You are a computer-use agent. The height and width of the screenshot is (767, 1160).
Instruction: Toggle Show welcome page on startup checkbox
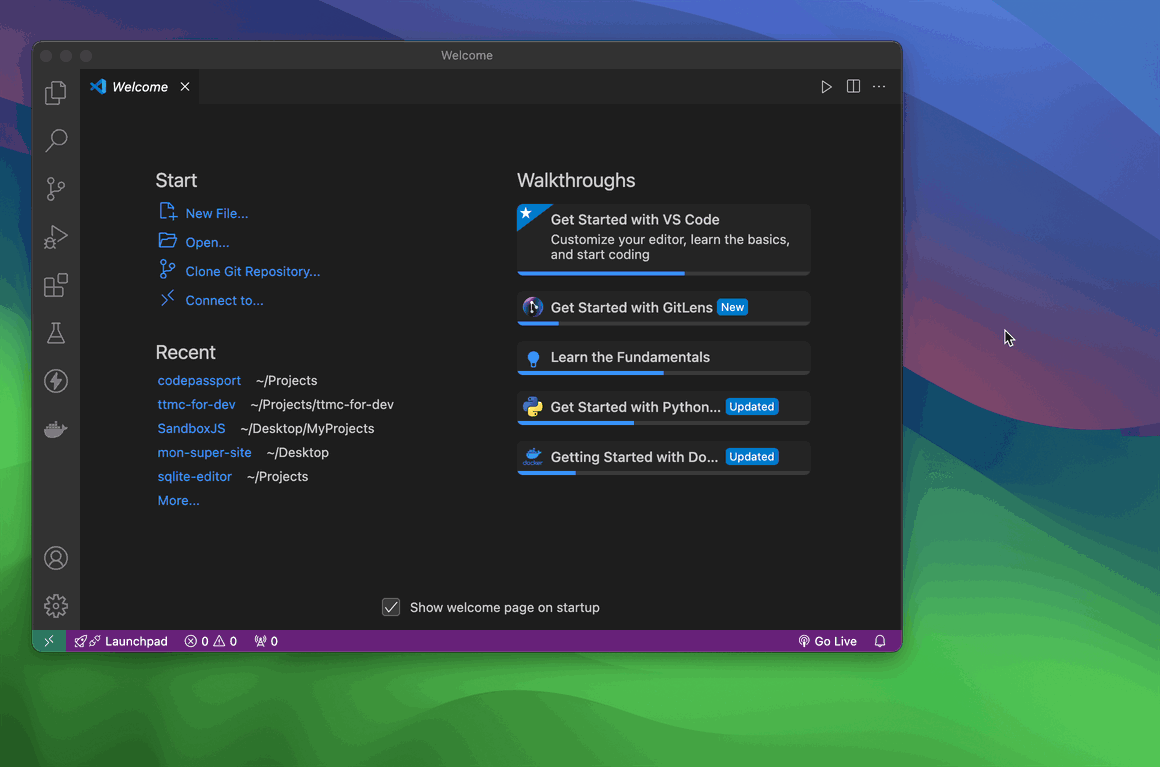(x=391, y=607)
